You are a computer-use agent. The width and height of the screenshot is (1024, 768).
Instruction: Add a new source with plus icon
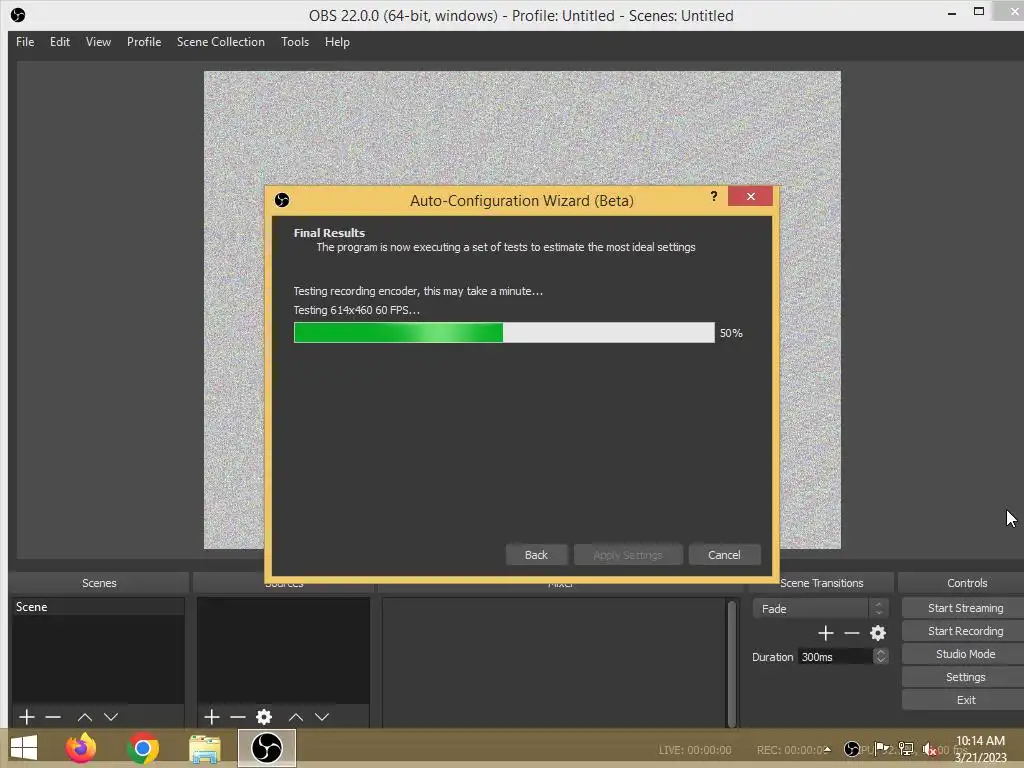pos(212,717)
